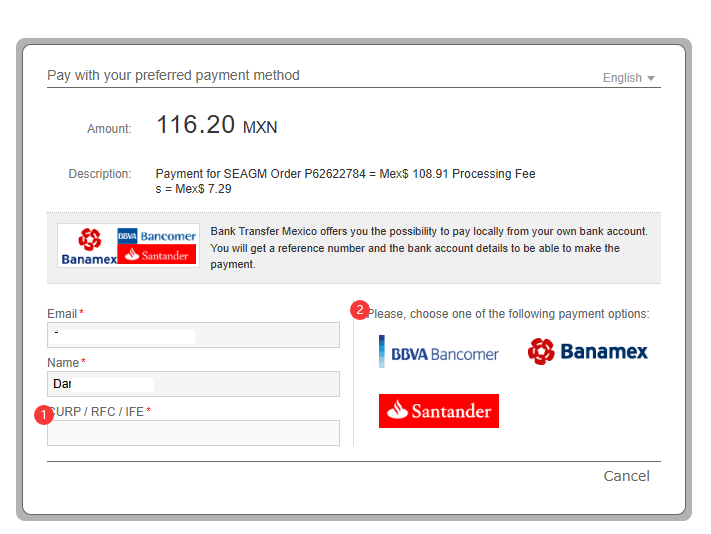Click the Name input field
711x534 pixels.
click(x=193, y=384)
